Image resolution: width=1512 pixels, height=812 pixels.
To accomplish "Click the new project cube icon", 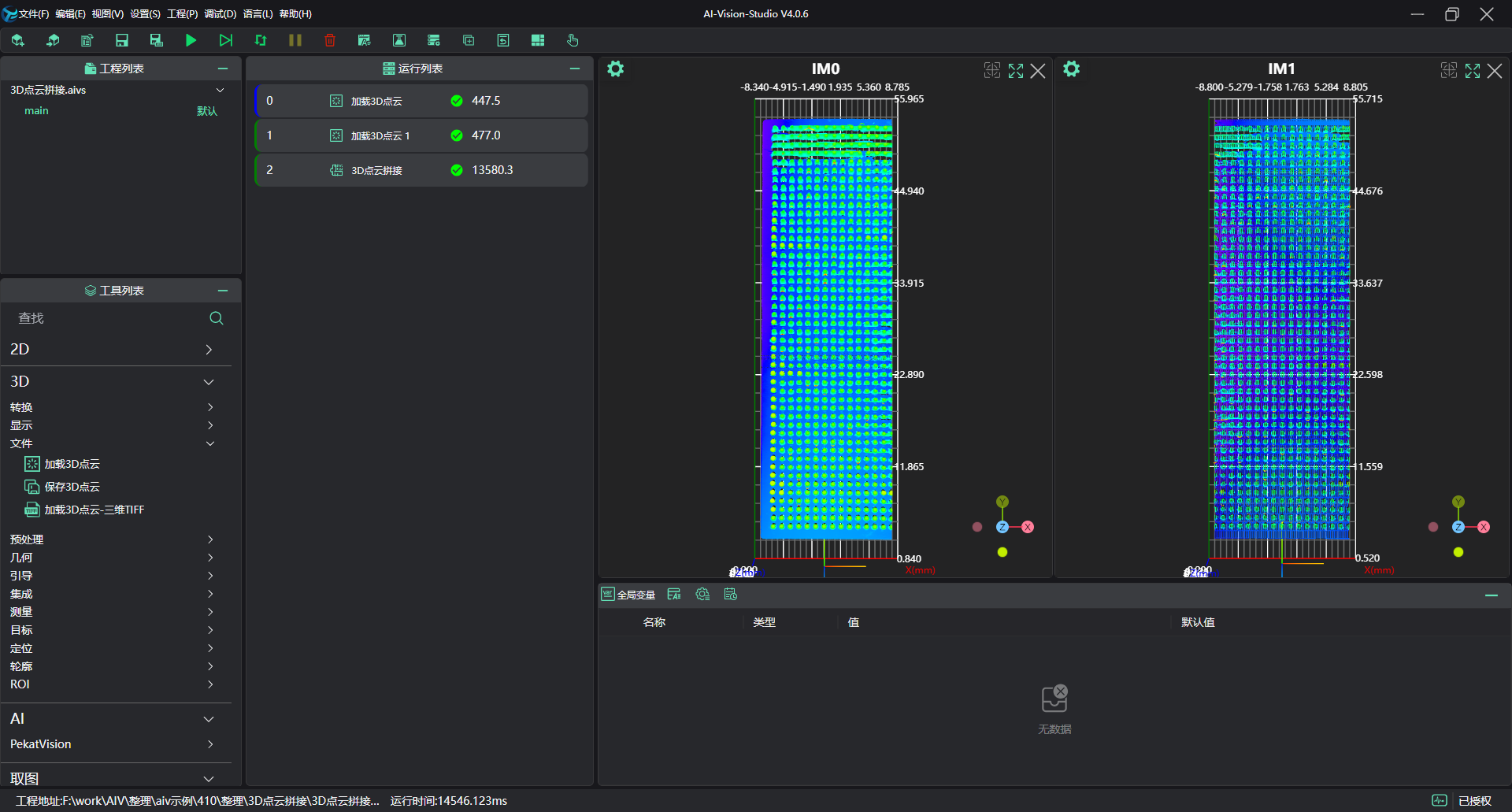I will 18,40.
